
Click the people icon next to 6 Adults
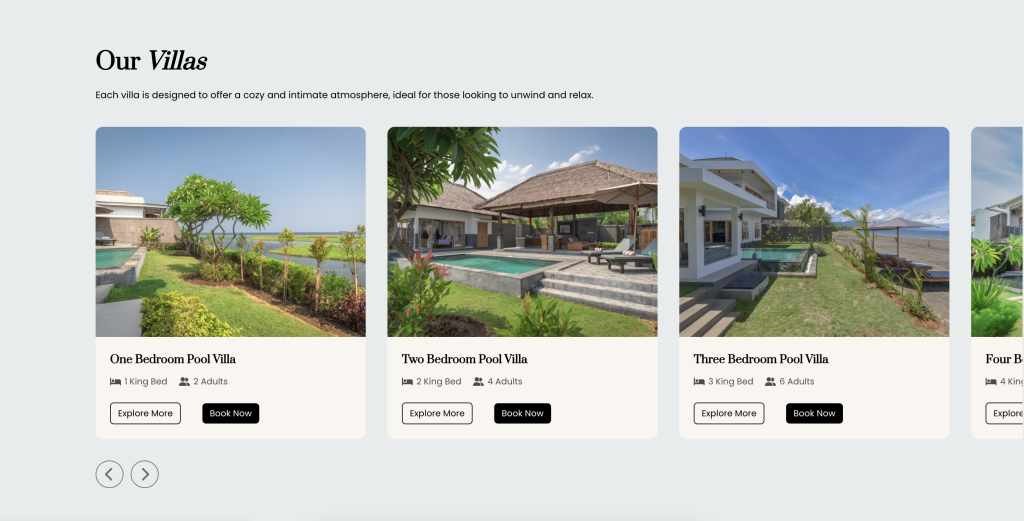(771, 381)
